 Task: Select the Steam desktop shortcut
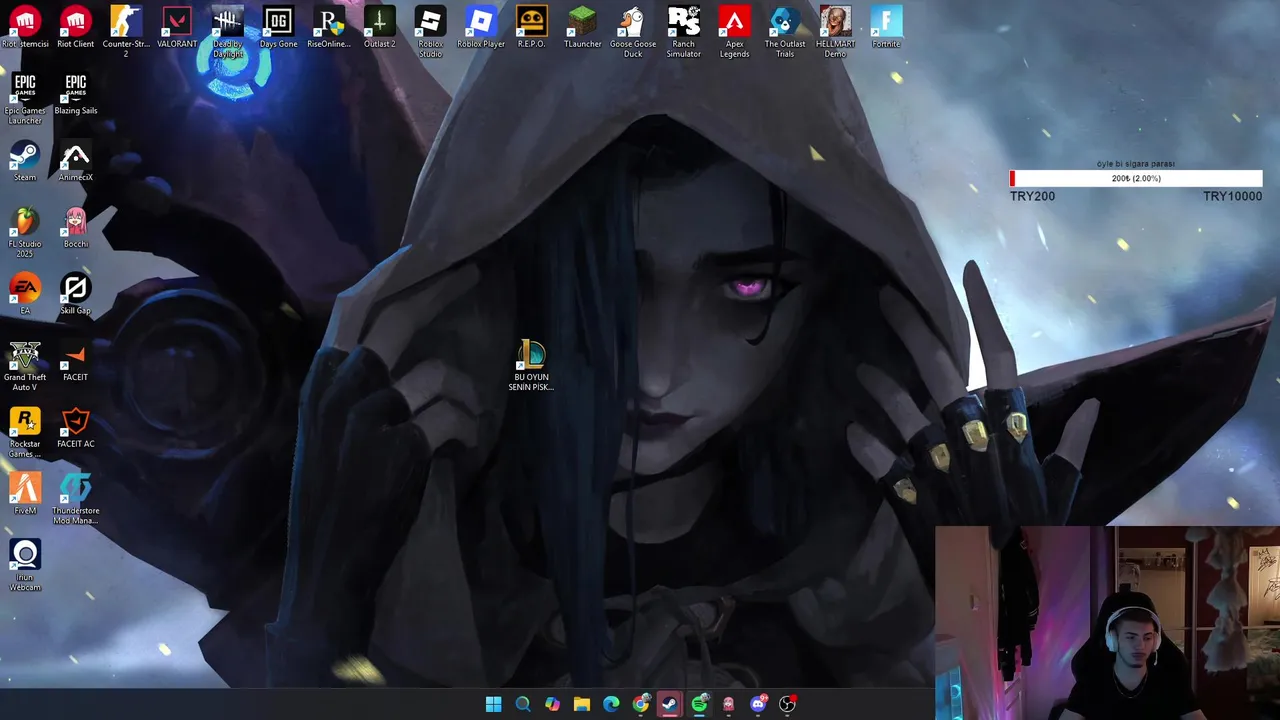click(25, 161)
